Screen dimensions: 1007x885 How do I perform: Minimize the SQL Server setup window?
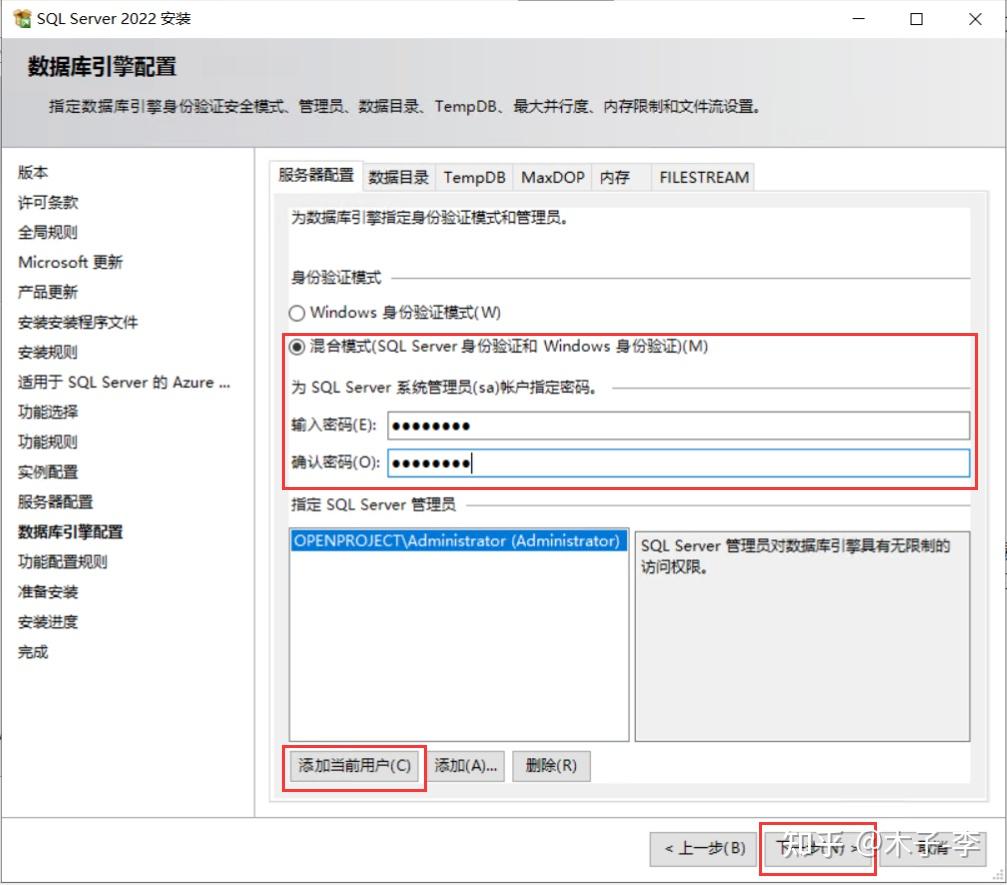859,19
